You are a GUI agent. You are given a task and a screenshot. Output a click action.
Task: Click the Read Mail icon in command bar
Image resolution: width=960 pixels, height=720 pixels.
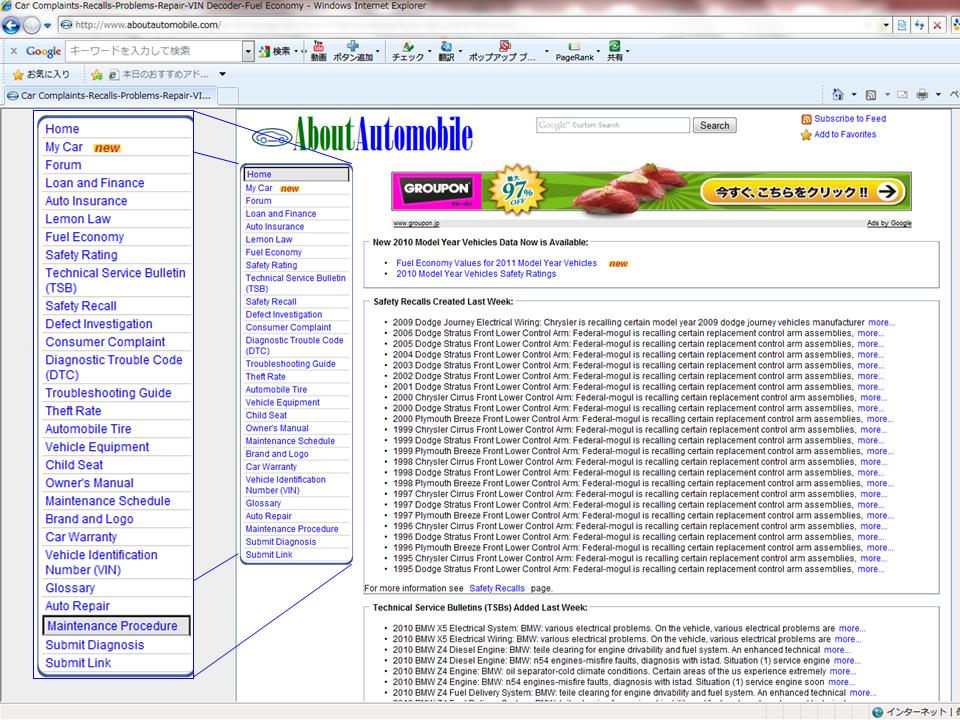pos(902,95)
